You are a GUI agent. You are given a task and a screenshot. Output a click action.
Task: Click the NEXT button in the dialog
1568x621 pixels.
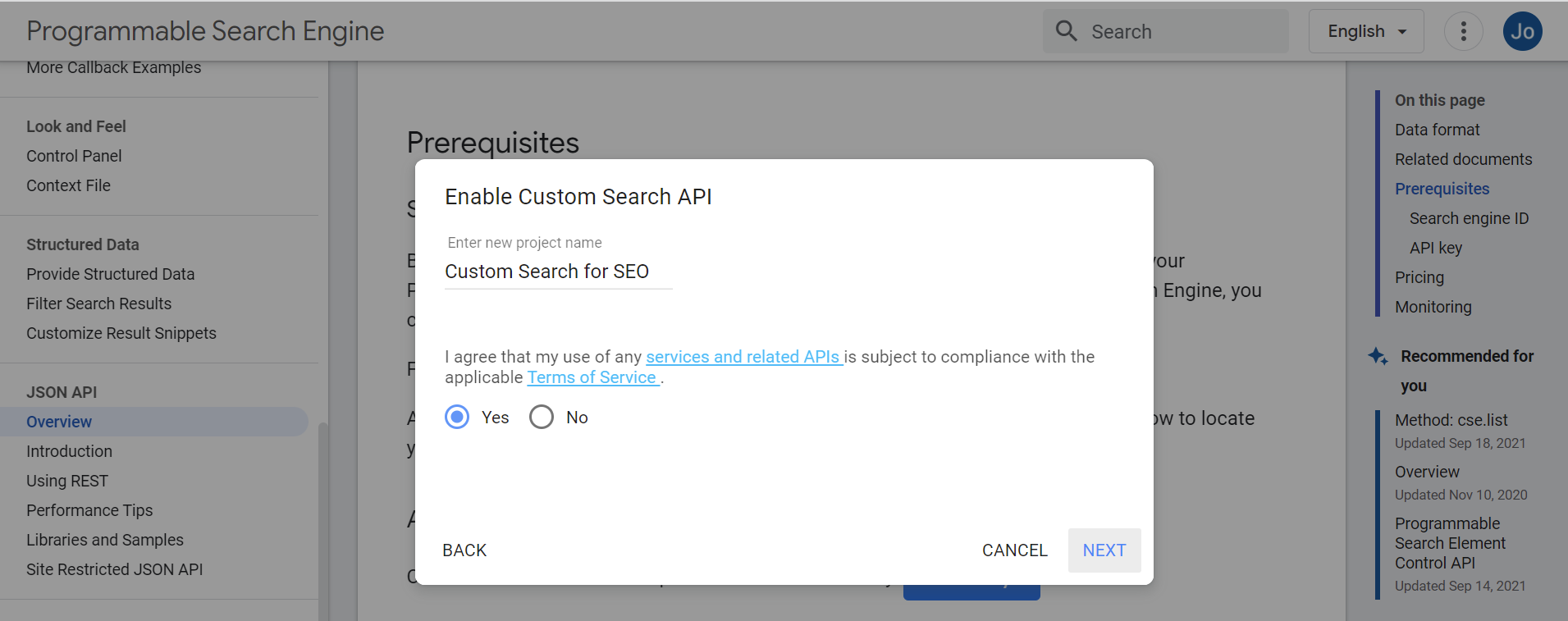tap(1104, 550)
